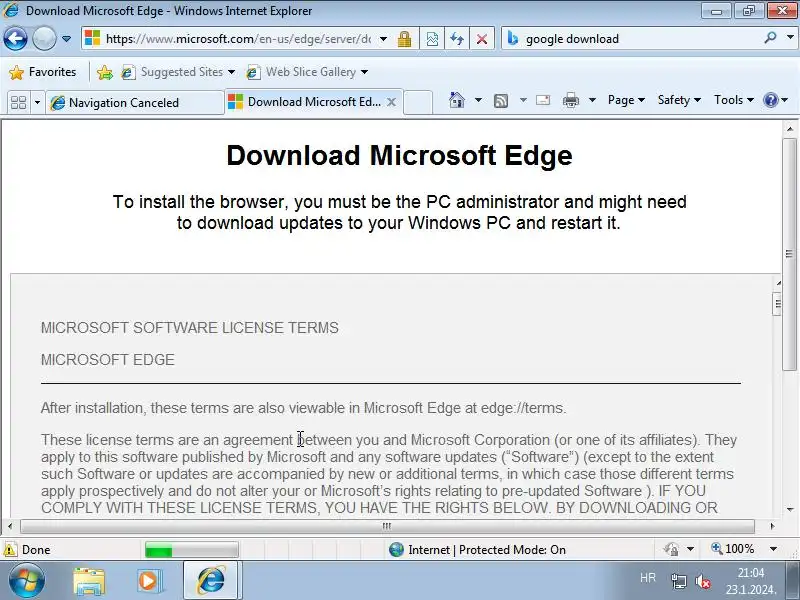The width and height of the screenshot is (800, 600).
Task: Open the Page menu
Action: (x=626, y=100)
